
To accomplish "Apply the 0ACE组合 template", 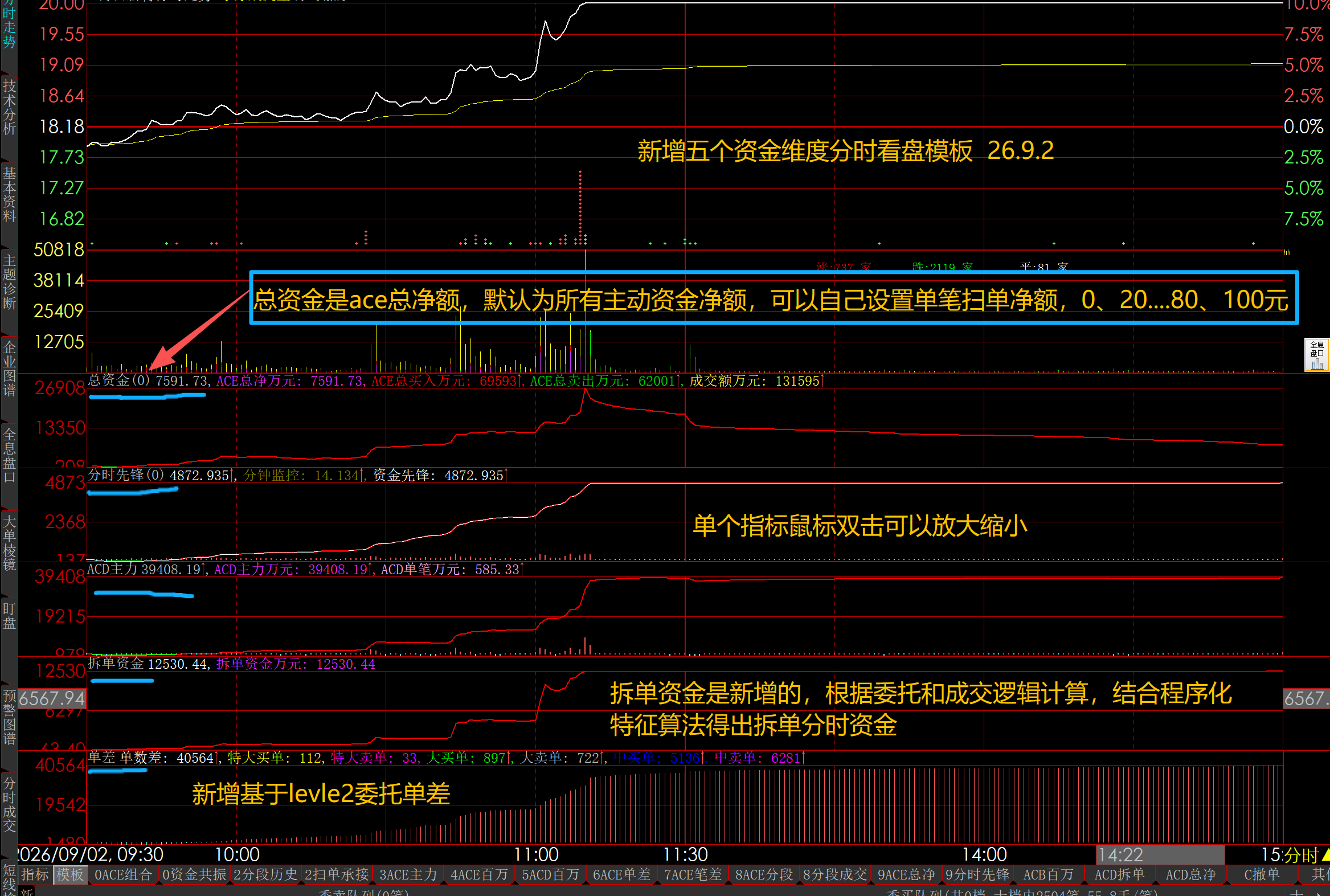I will (x=124, y=874).
